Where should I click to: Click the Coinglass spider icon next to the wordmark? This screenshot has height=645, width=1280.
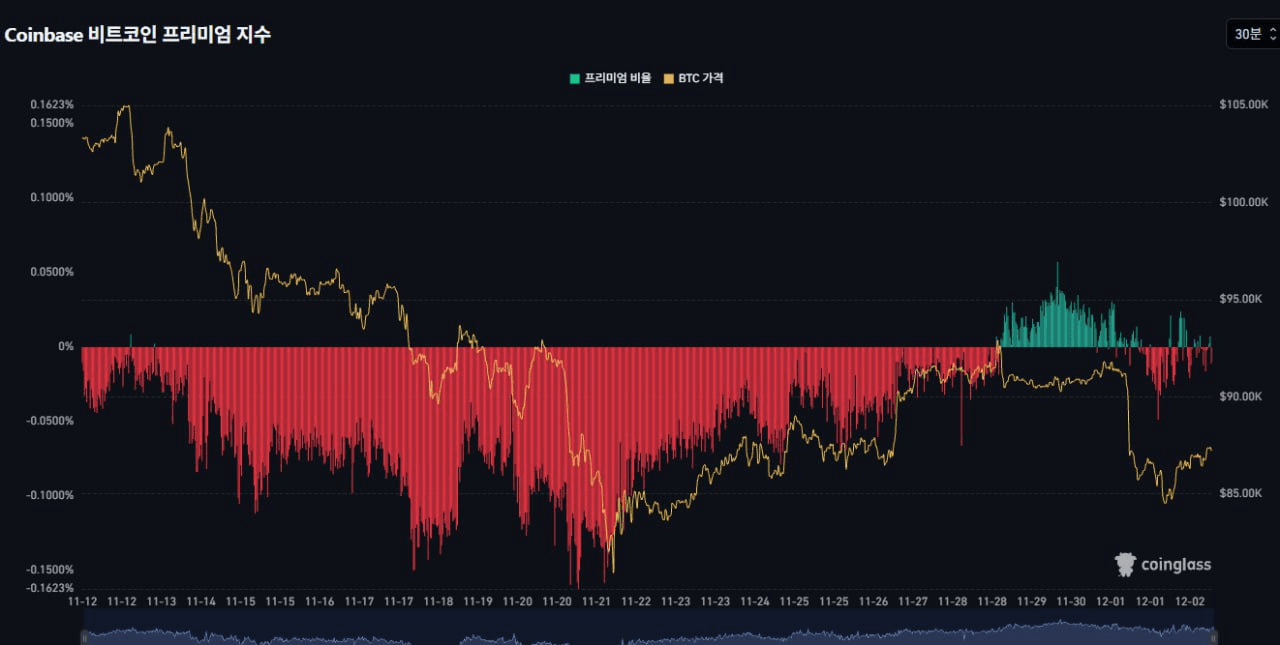(1124, 564)
